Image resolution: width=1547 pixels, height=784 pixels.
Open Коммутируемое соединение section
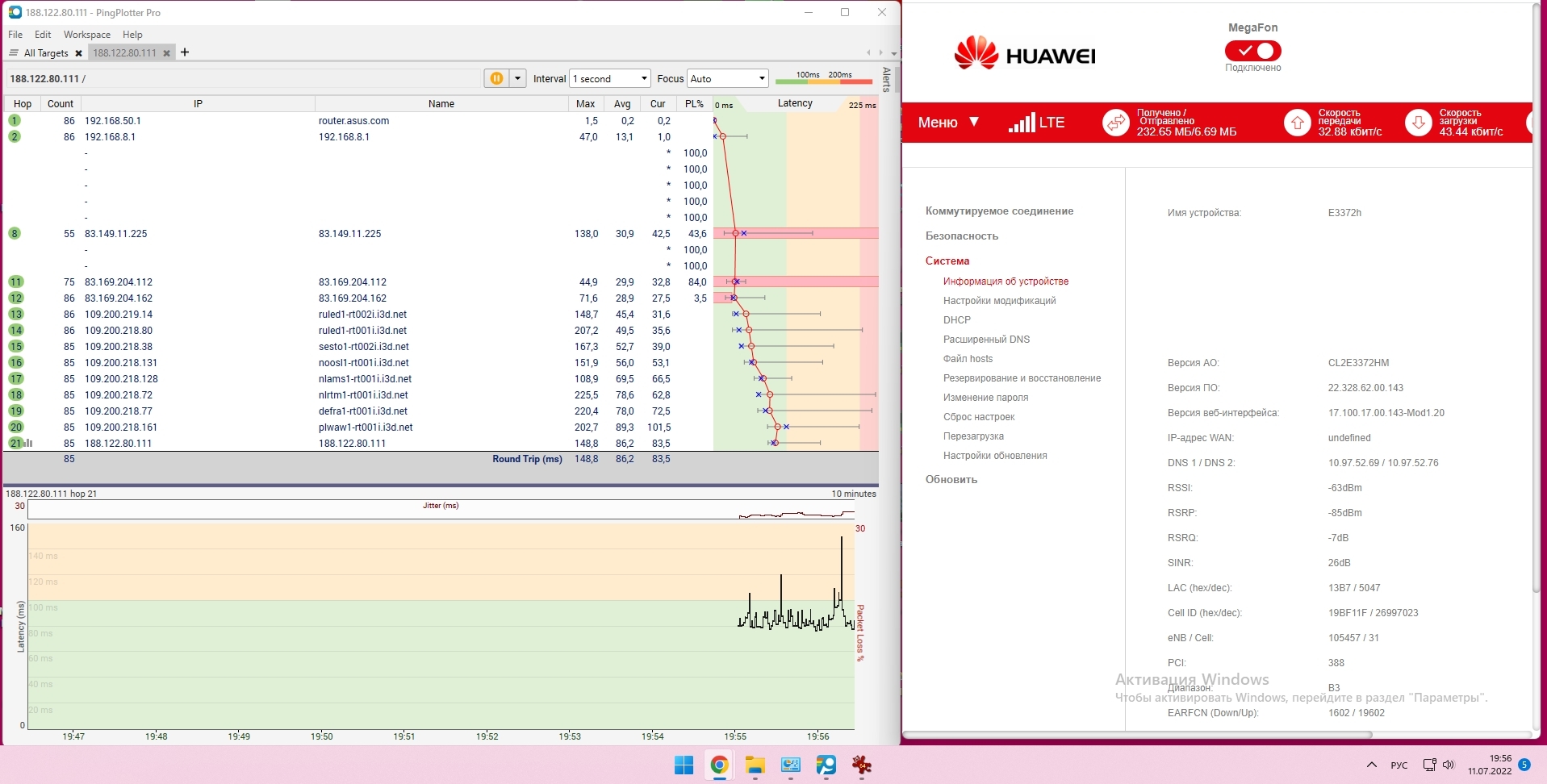(x=999, y=211)
